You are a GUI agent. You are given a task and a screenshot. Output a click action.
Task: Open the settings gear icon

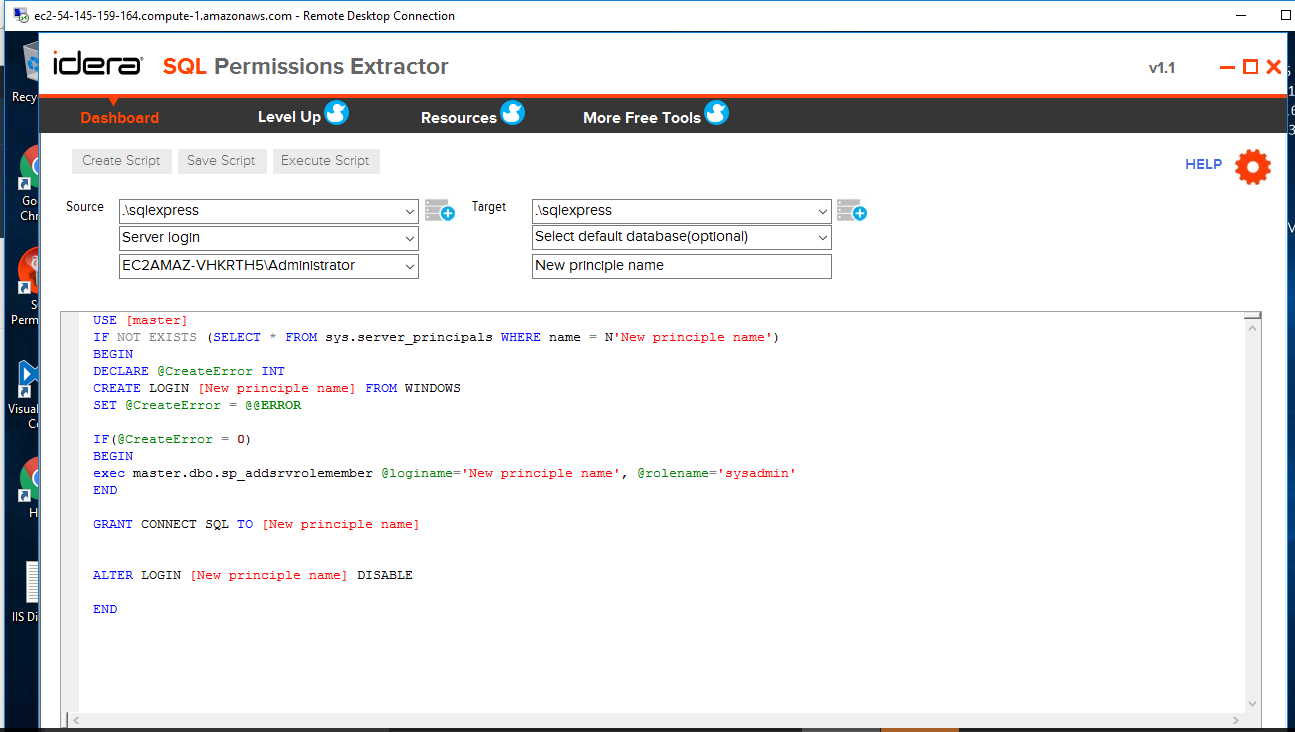[1252, 166]
